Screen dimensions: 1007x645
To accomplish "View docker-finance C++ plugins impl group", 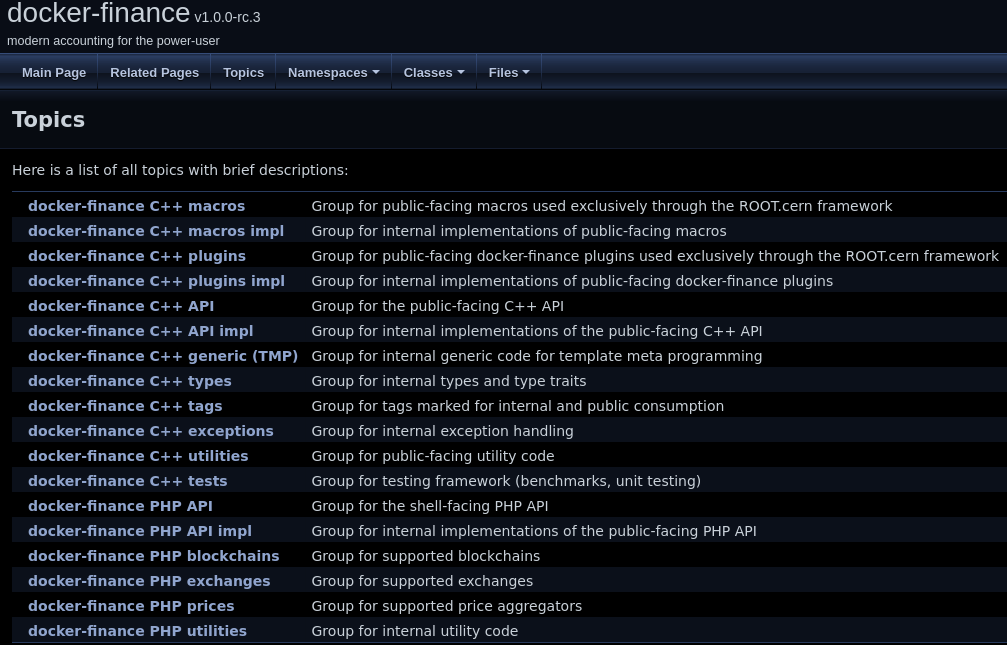I will (x=156, y=281).
